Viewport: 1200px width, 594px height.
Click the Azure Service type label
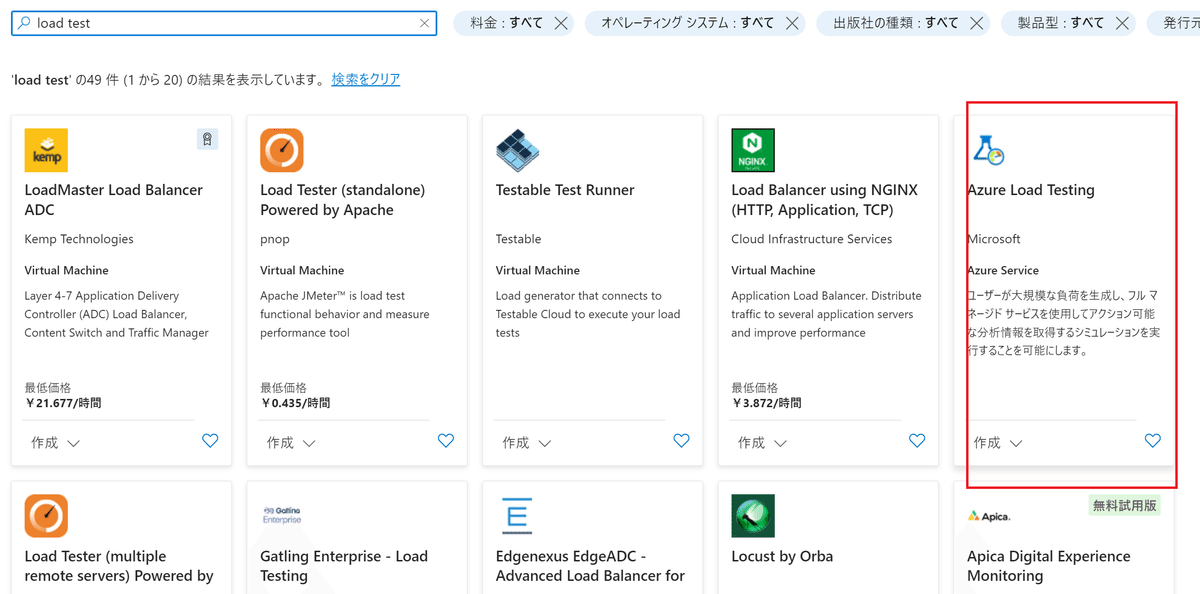pyautogui.click(x=1003, y=270)
